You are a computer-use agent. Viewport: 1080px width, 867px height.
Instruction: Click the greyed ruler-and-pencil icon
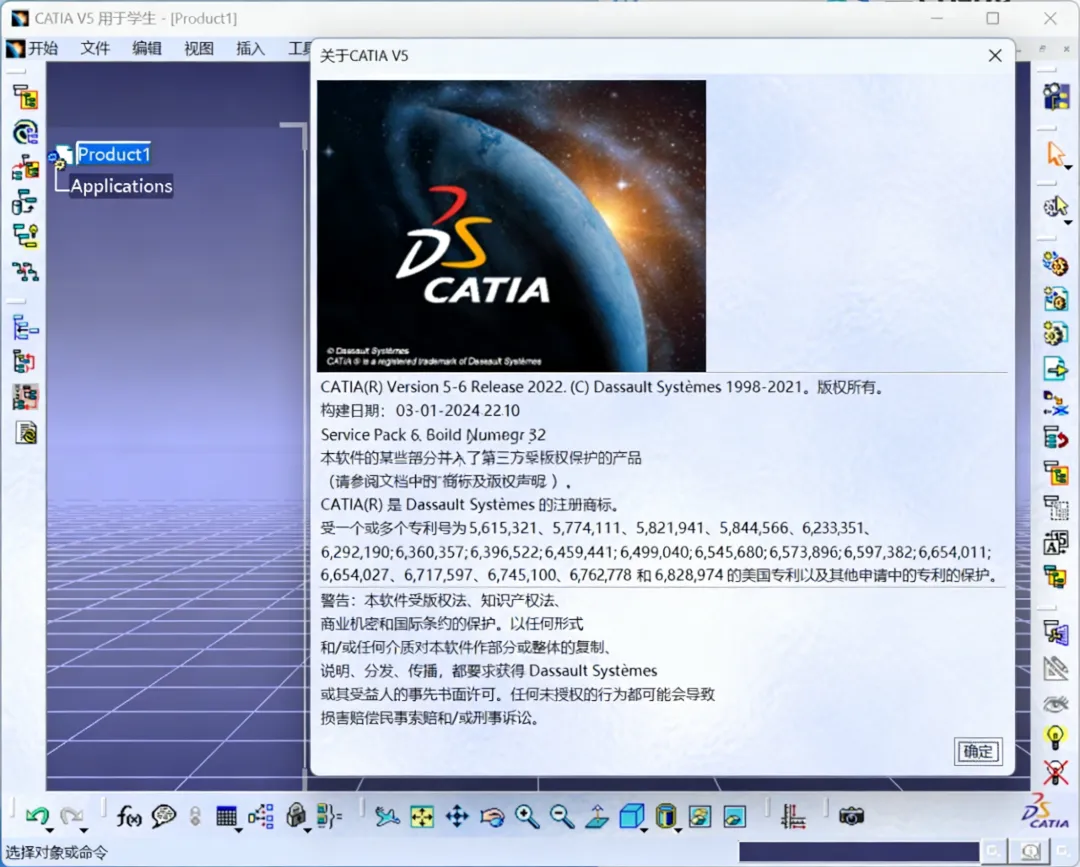tap(1055, 668)
